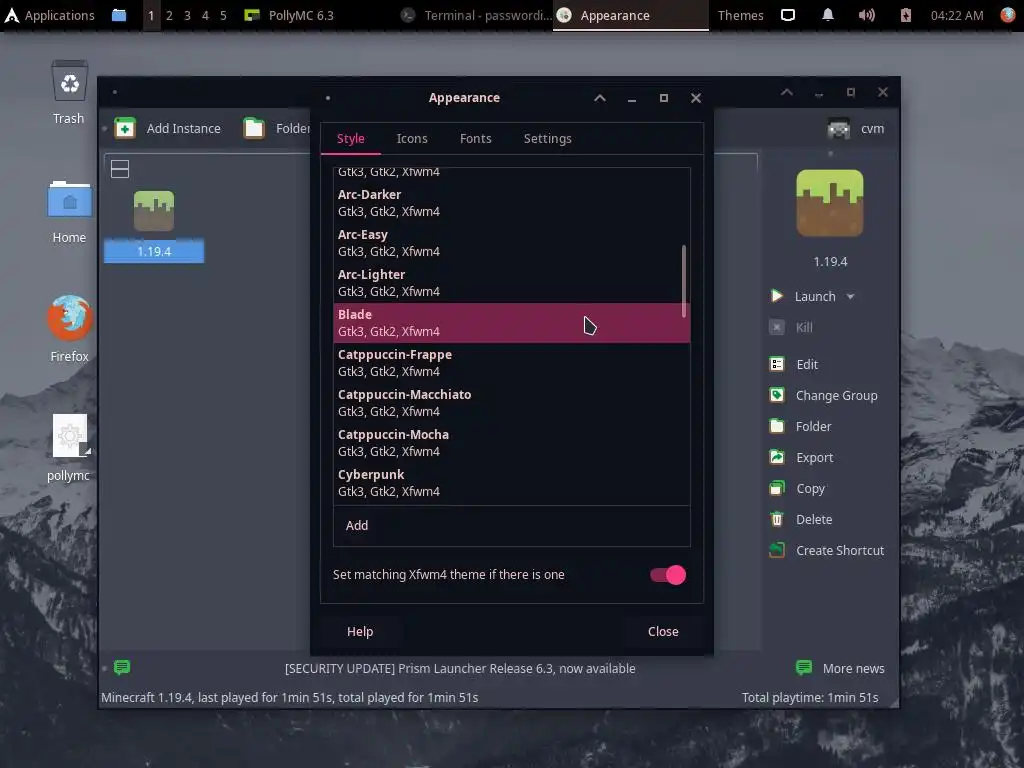Select the 1.19.4 instance grass block icon
Image resolution: width=1024 pixels, height=768 pixels.
point(154,210)
